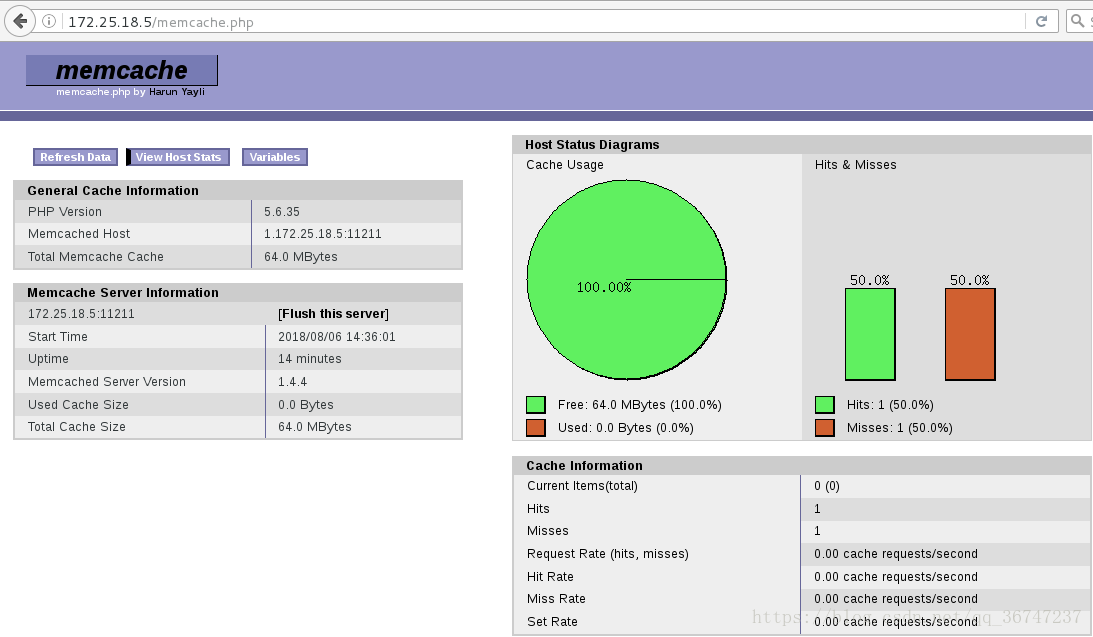Click Misses: 1 (50.0%) legend text
This screenshot has width=1093, height=637.
(899, 428)
